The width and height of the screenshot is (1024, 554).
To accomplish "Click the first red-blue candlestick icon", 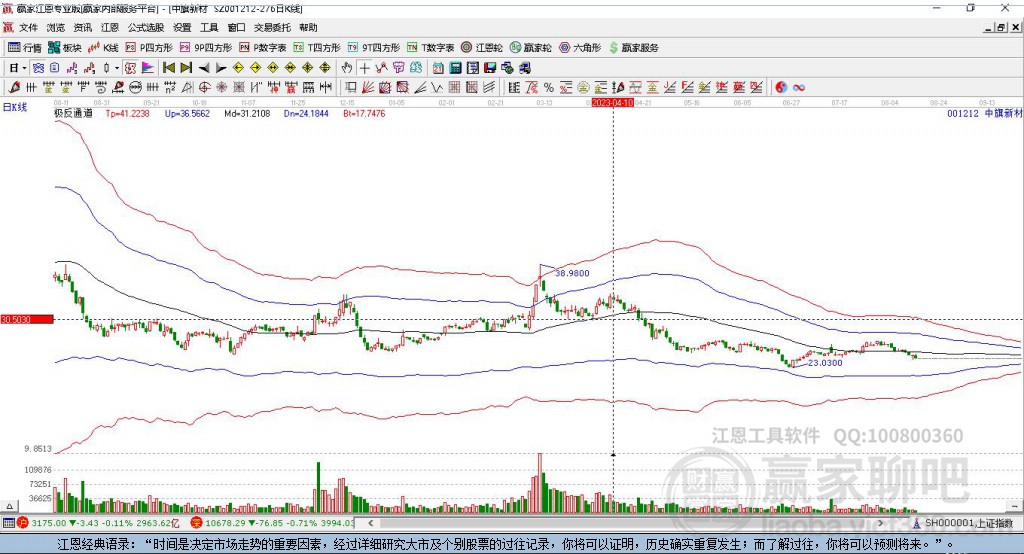I will (72, 68).
